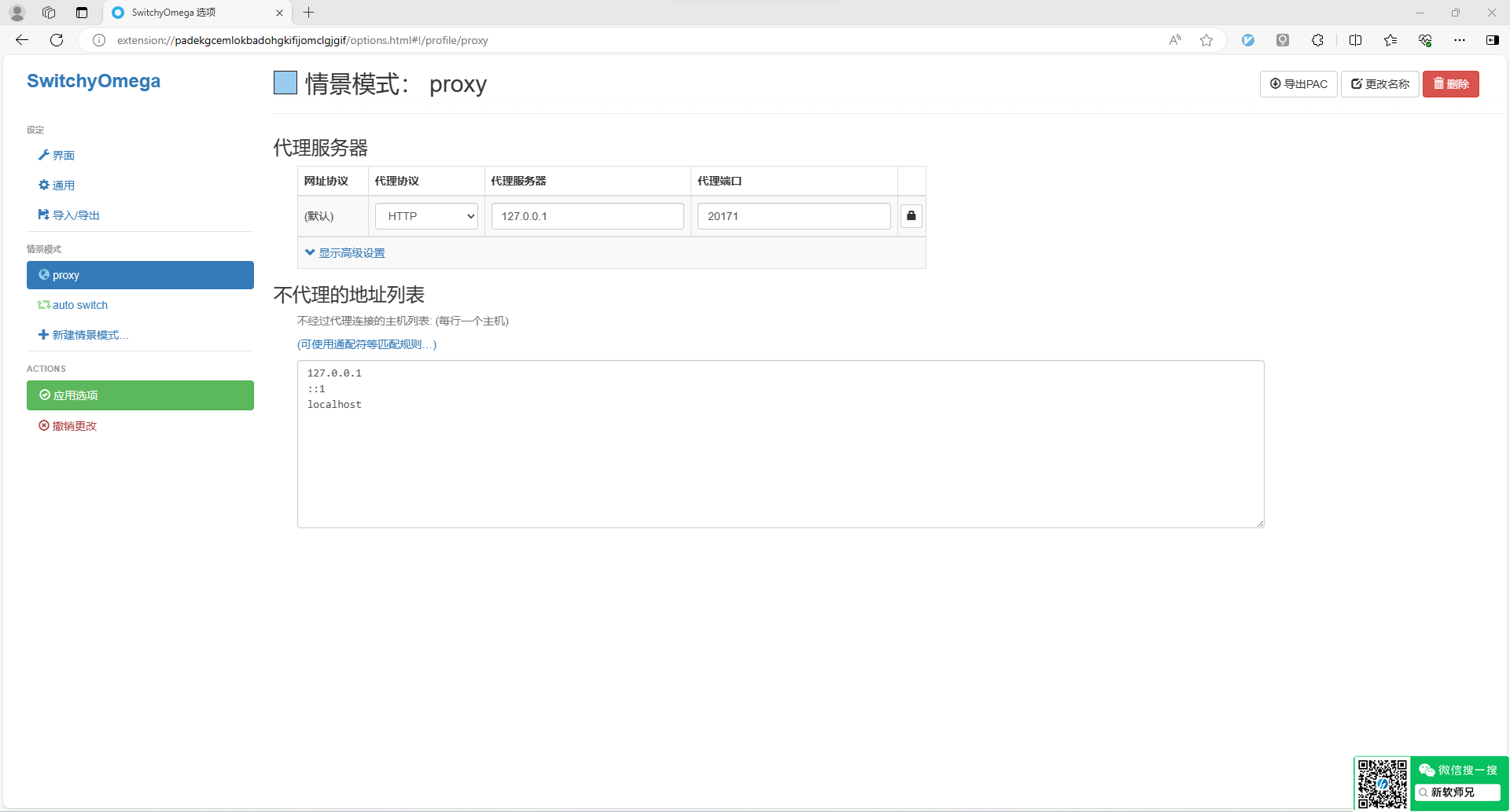Click the green 应用选项 apply button
Viewport: 1510px width, 812px height.
tap(140, 395)
